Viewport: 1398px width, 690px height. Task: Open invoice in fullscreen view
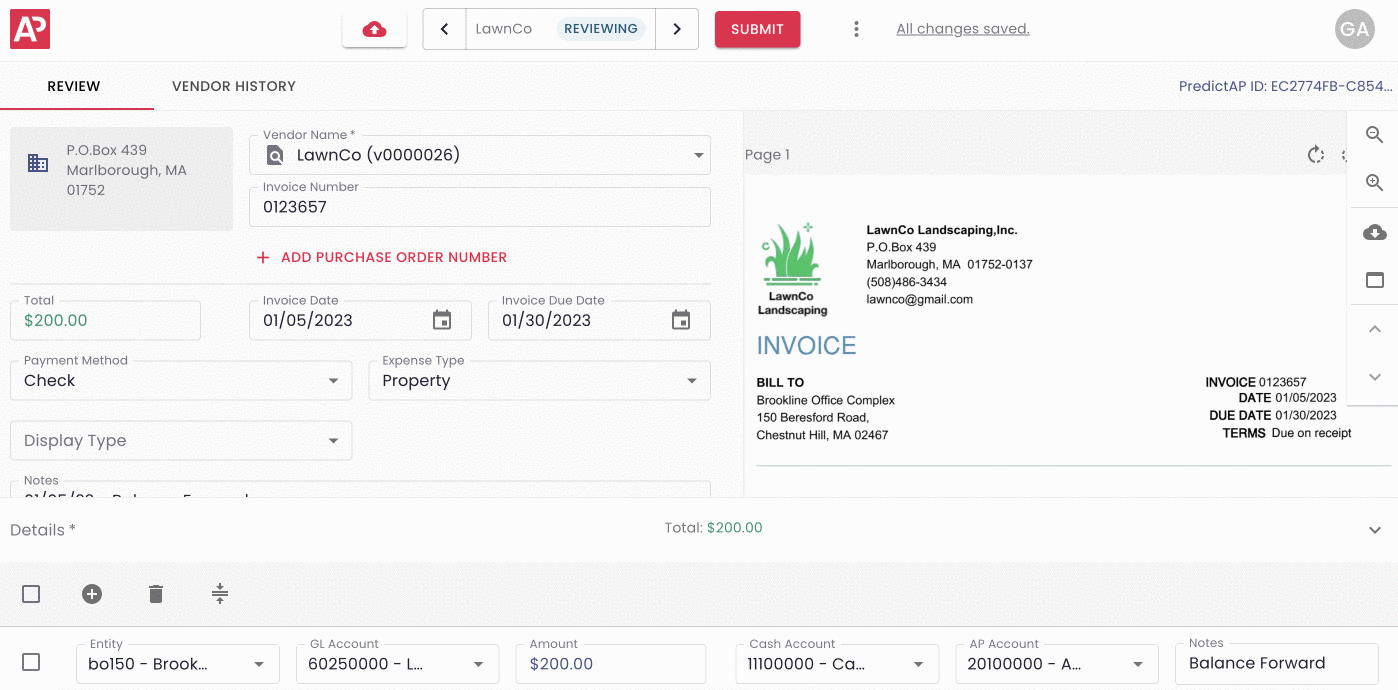(x=1373, y=280)
